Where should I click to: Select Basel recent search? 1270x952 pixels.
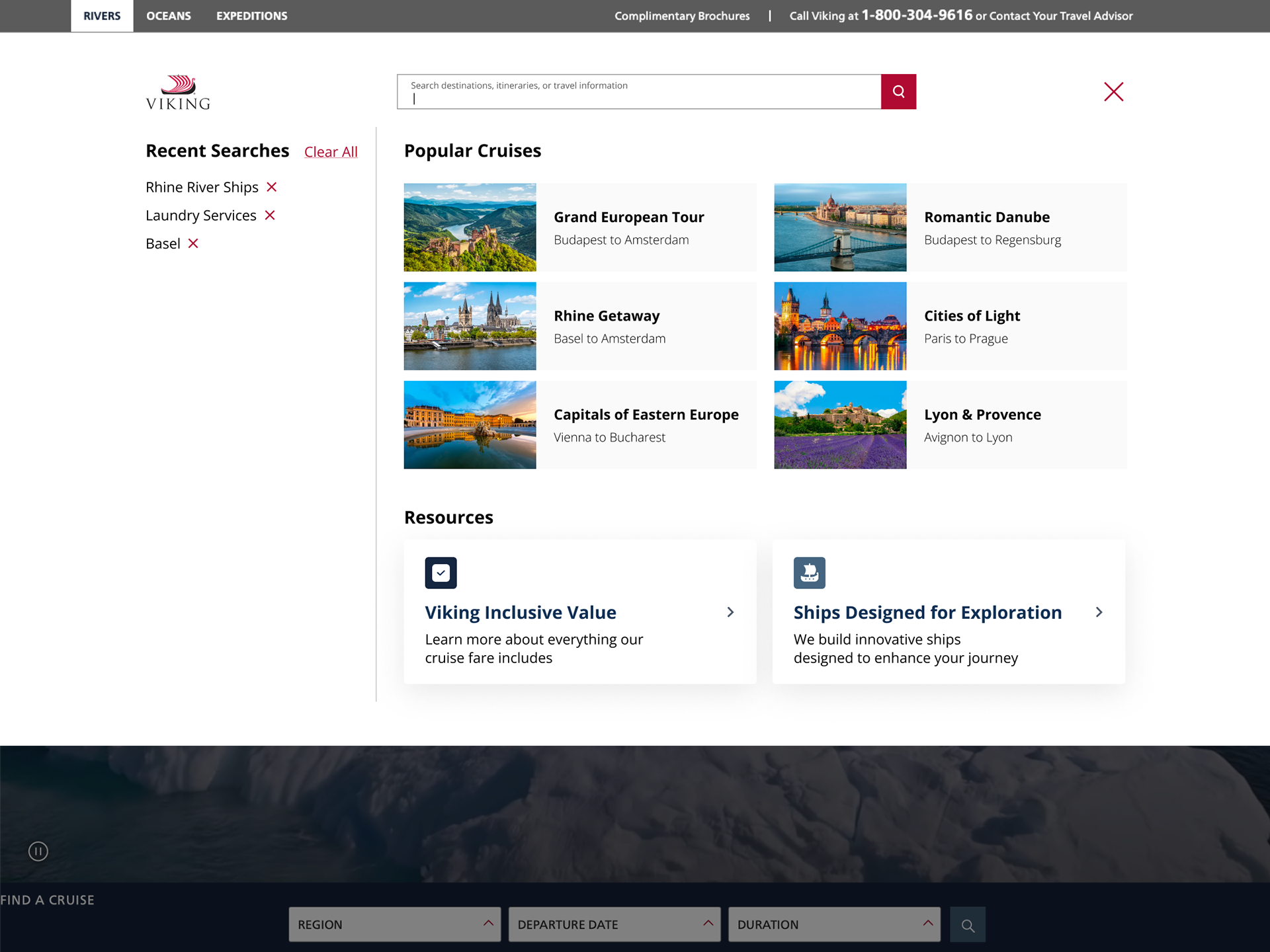[x=163, y=243]
